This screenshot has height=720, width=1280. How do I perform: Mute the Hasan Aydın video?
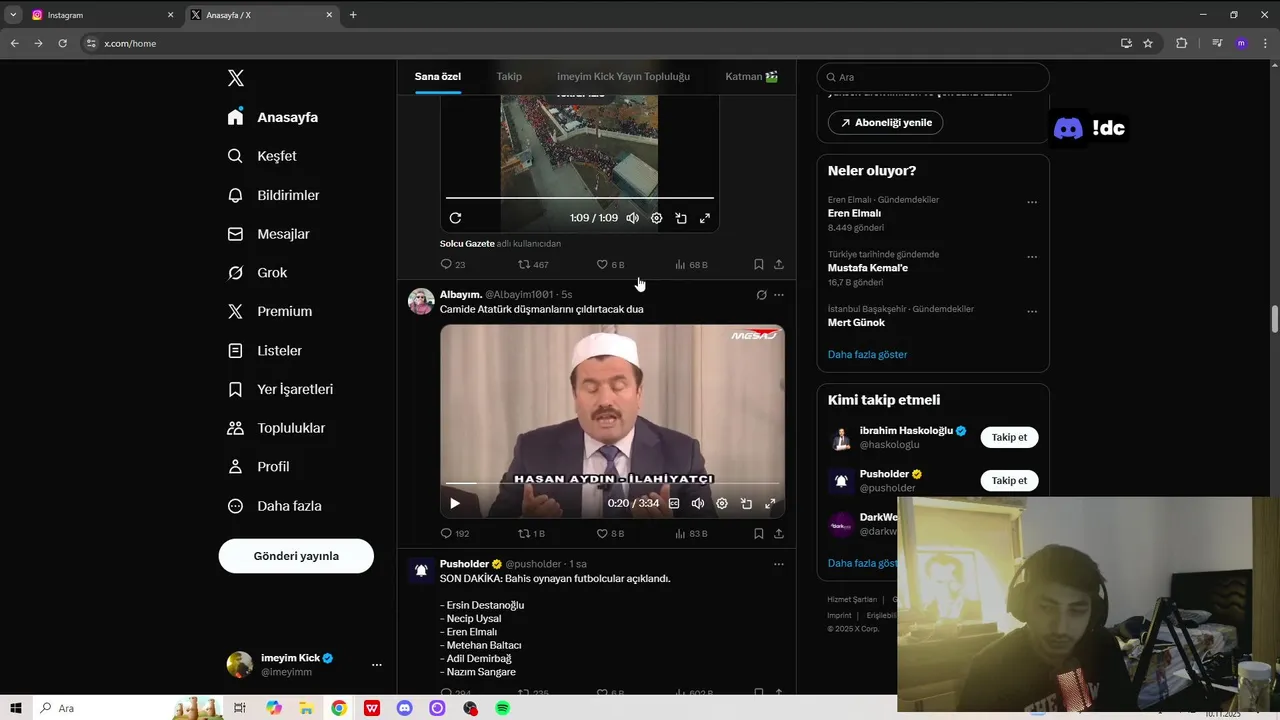(x=698, y=504)
